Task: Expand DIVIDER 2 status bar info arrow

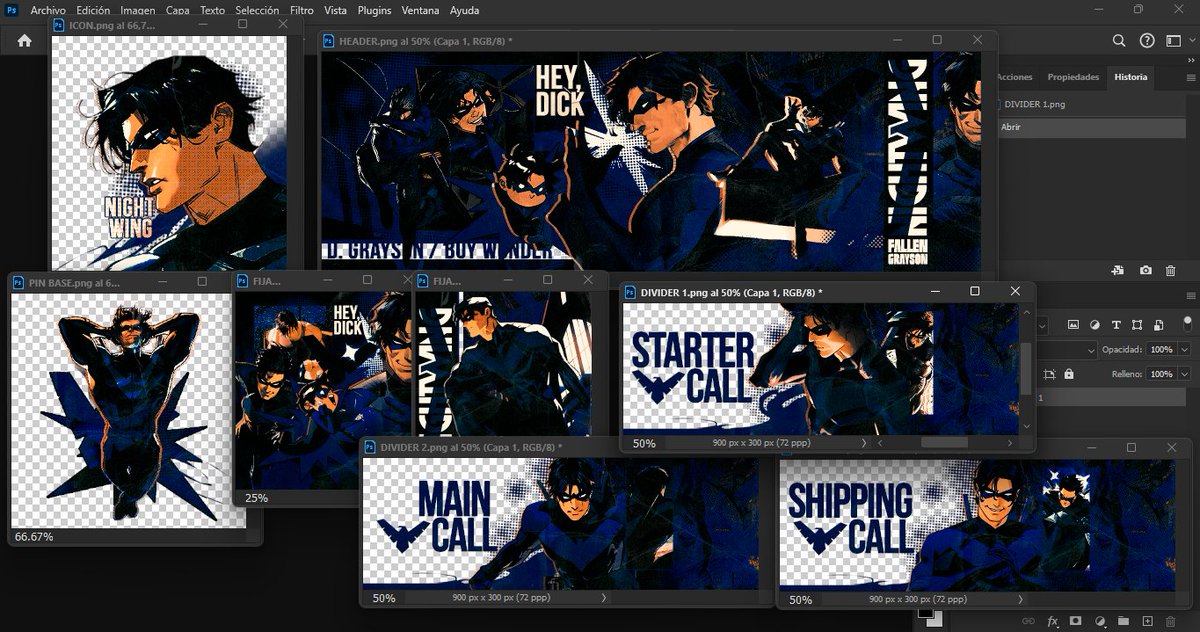Action: (604, 598)
